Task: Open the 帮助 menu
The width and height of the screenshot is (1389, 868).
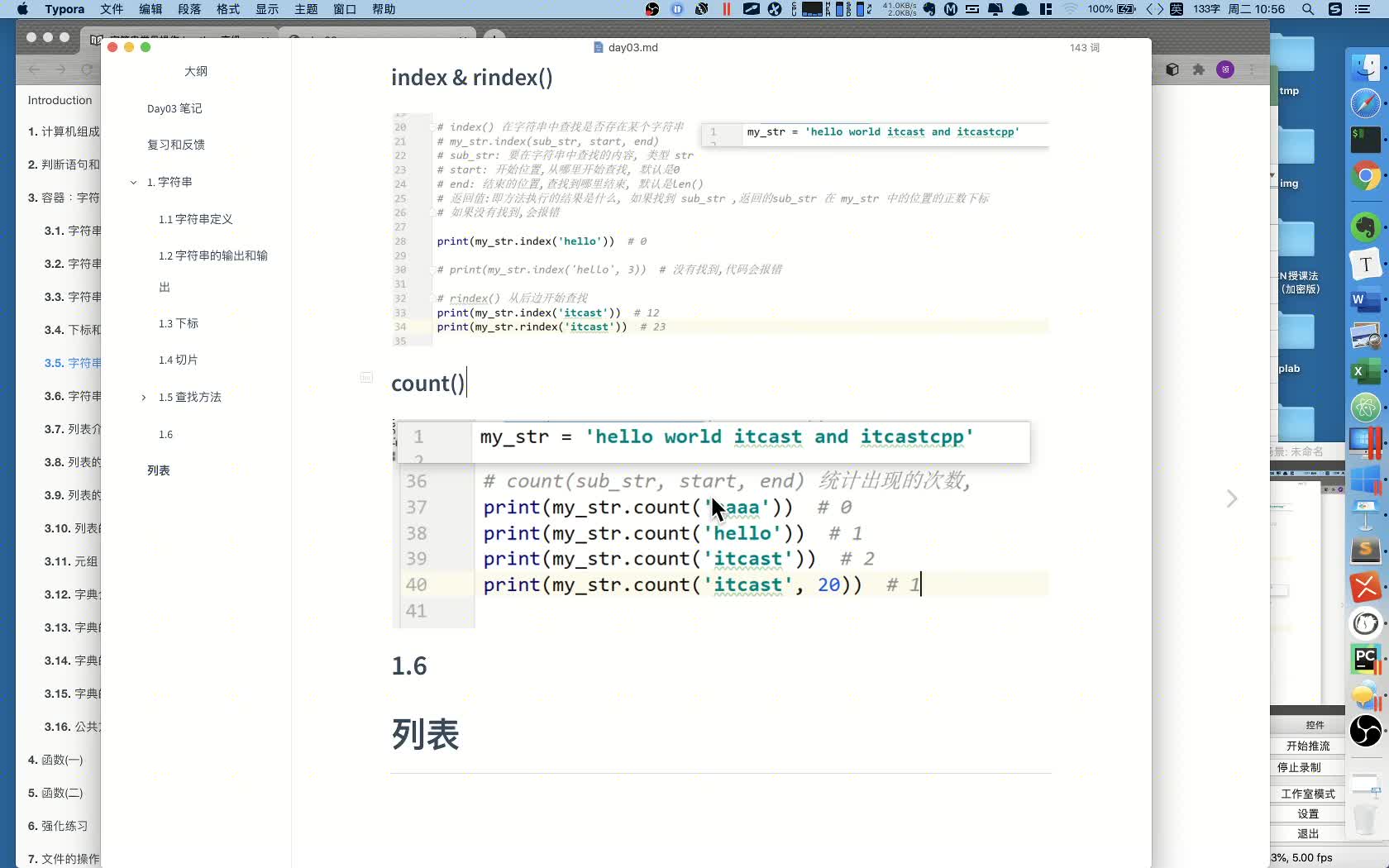Action: click(x=384, y=9)
